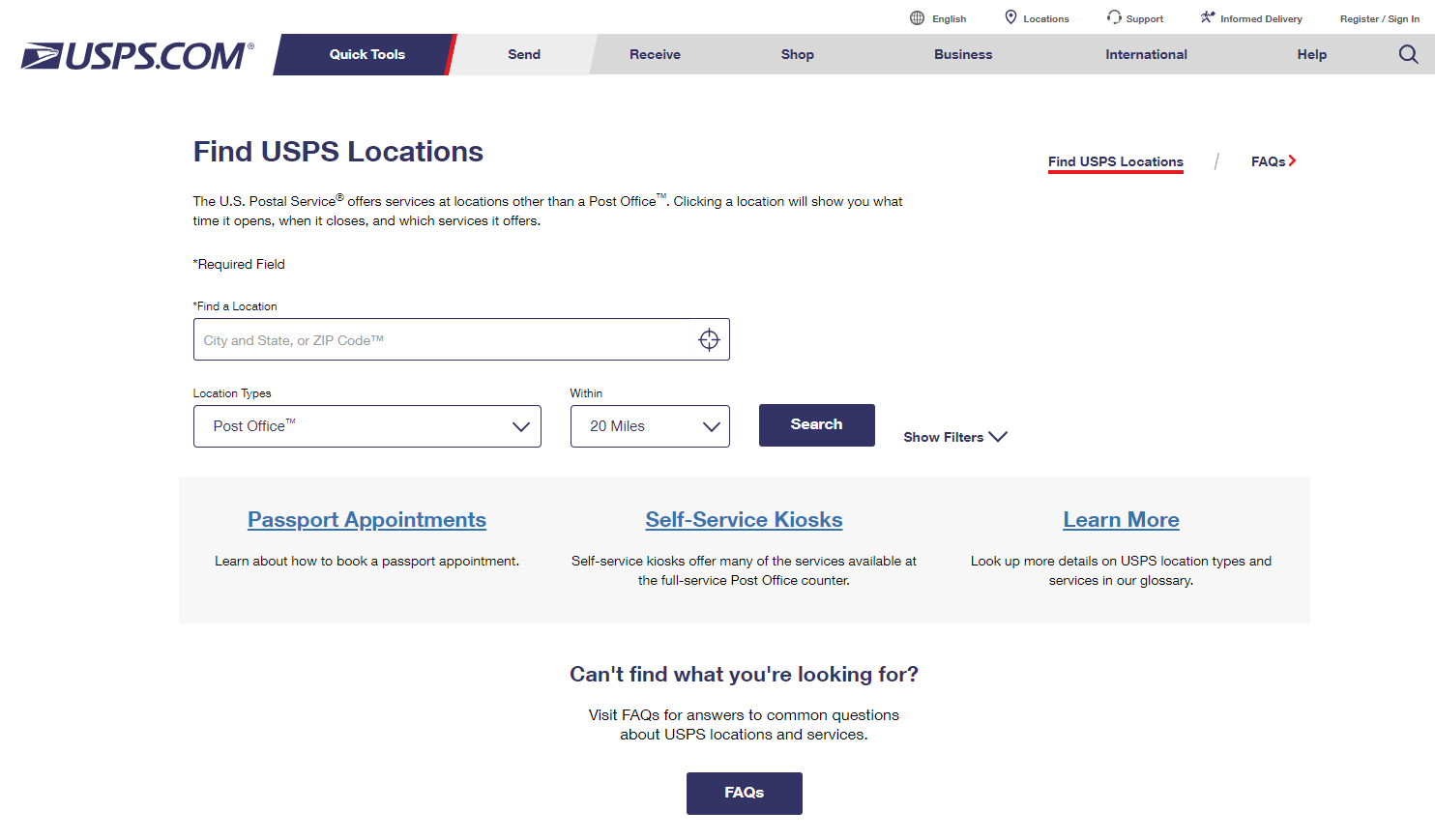The width and height of the screenshot is (1435, 840).
Task: Open the Within 20 Miles dropdown
Action: tap(650, 426)
